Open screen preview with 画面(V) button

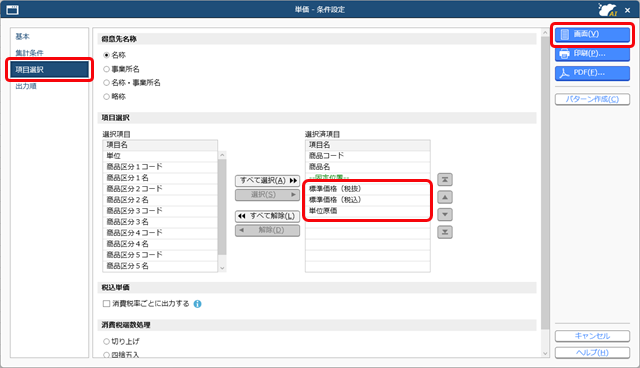pos(592,34)
